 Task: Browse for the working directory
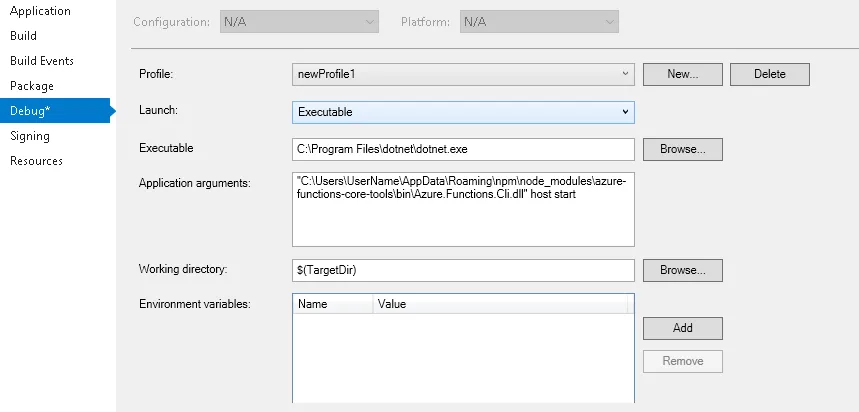pos(682,270)
